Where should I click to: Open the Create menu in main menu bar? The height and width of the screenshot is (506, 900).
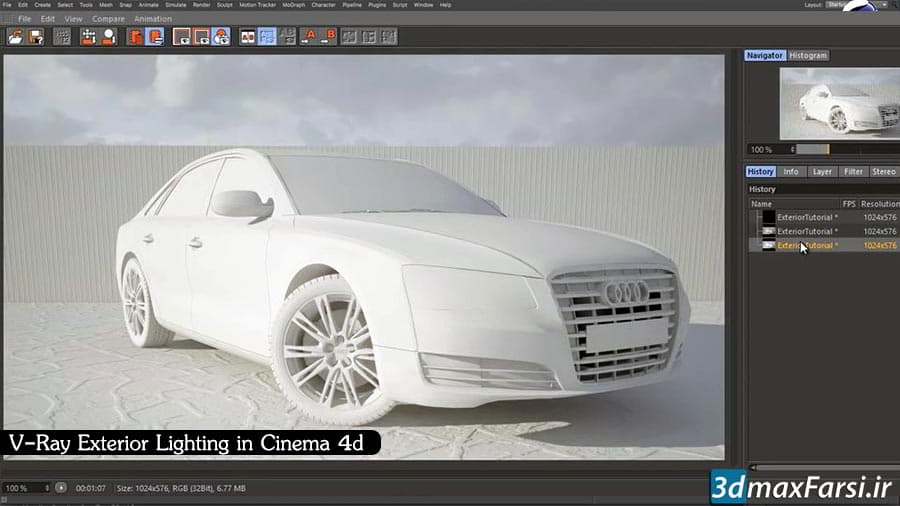point(42,5)
